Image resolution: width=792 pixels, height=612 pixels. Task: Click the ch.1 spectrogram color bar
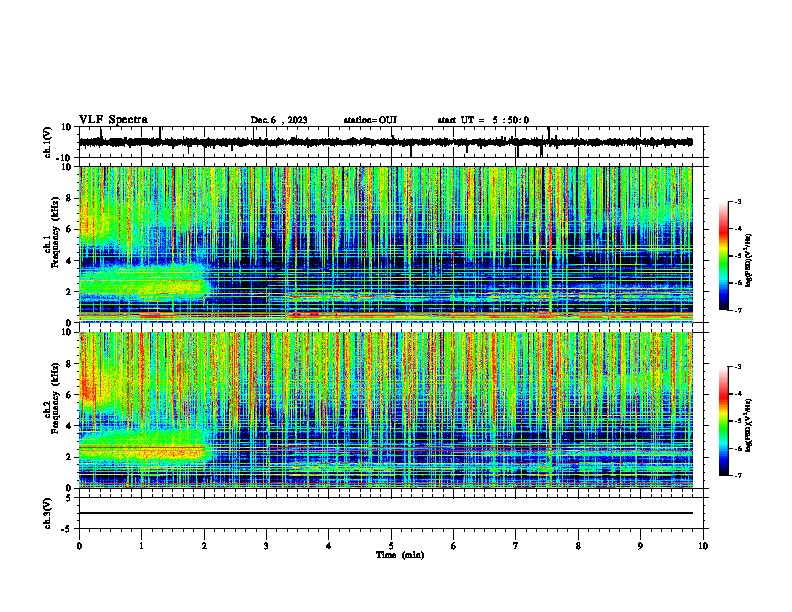point(723,256)
